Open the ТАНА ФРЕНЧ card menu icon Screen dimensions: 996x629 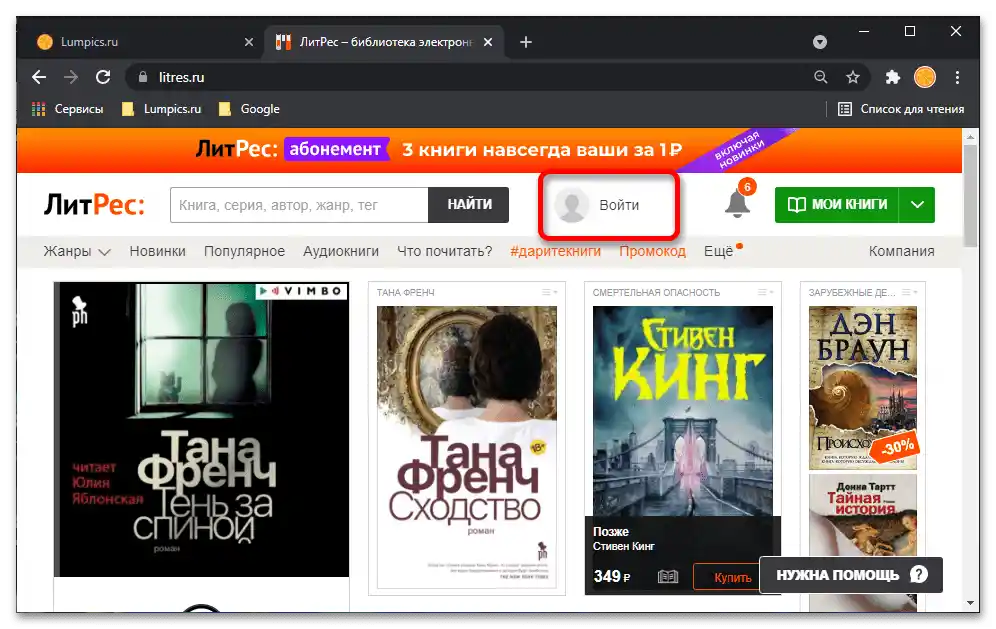click(x=549, y=292)
